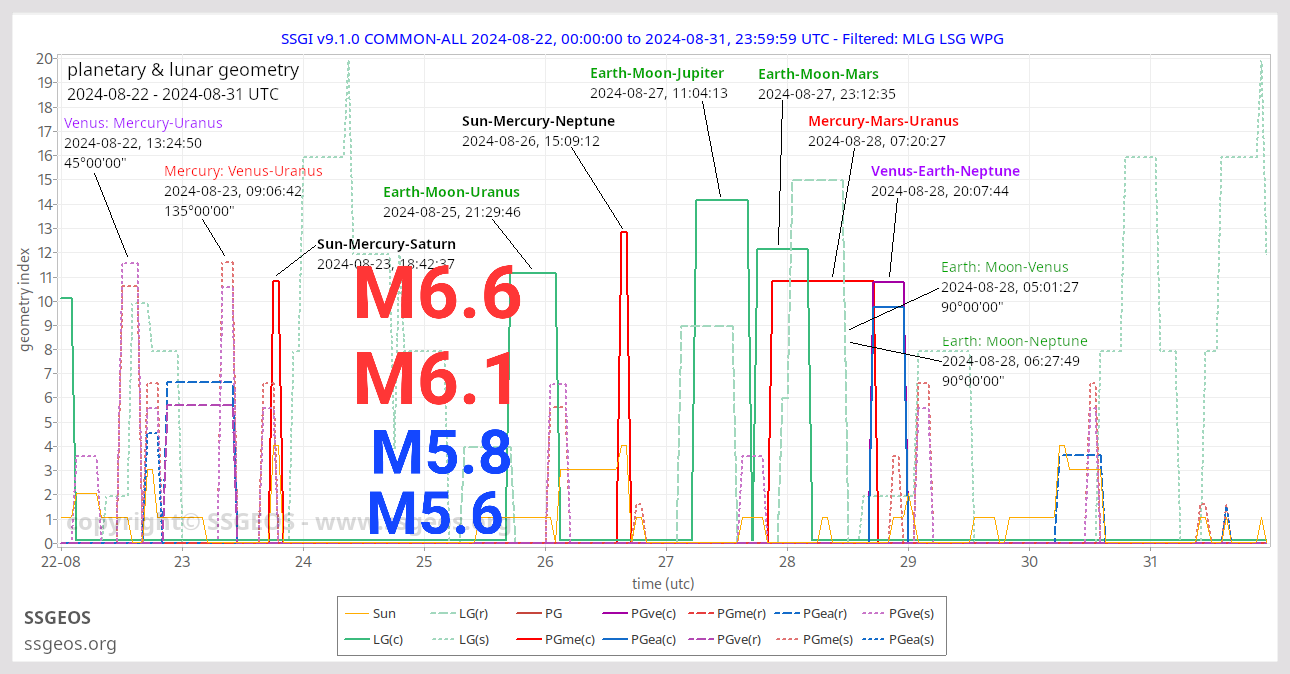This screenshot has height=674, width=1290.
Task: Click the SSGEOS logo text
Action: click(57, 617)
